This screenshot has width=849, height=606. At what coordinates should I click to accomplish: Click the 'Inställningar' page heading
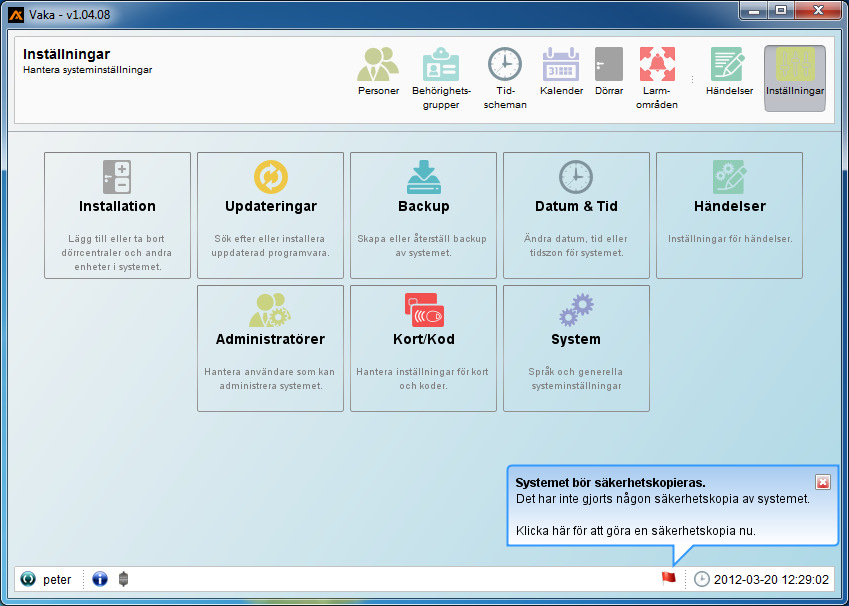[67, 54]
